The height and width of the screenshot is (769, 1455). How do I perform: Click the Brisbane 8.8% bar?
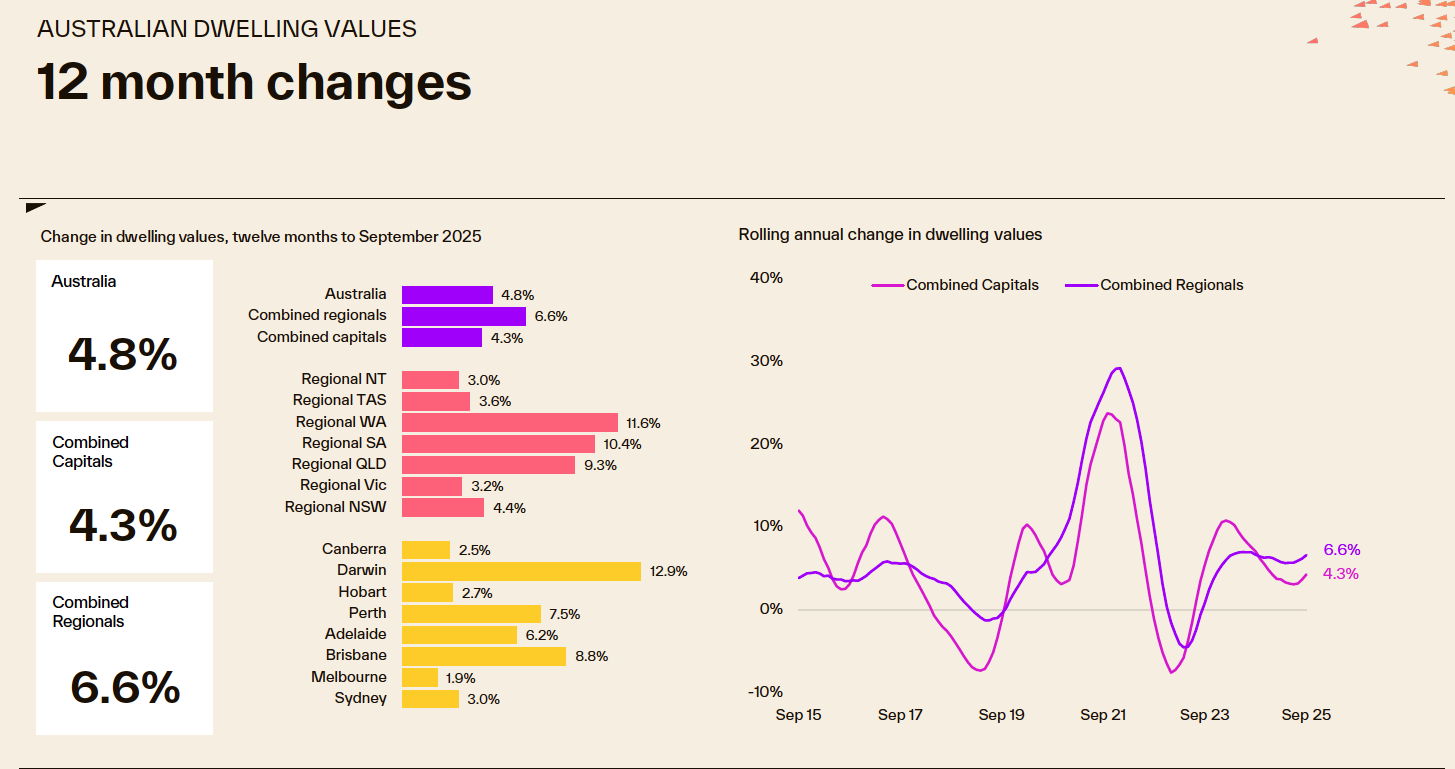point(484,656)
